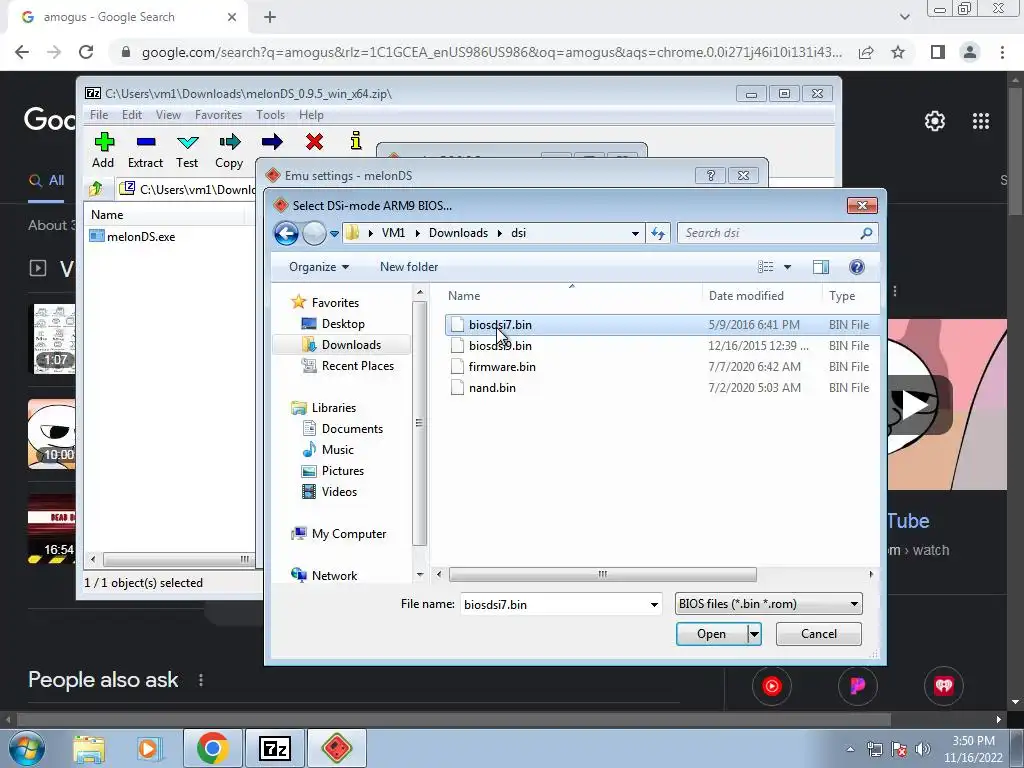Select the file firmware.bin
This screenshot has width=1024, height=768.
pos(502,366)
